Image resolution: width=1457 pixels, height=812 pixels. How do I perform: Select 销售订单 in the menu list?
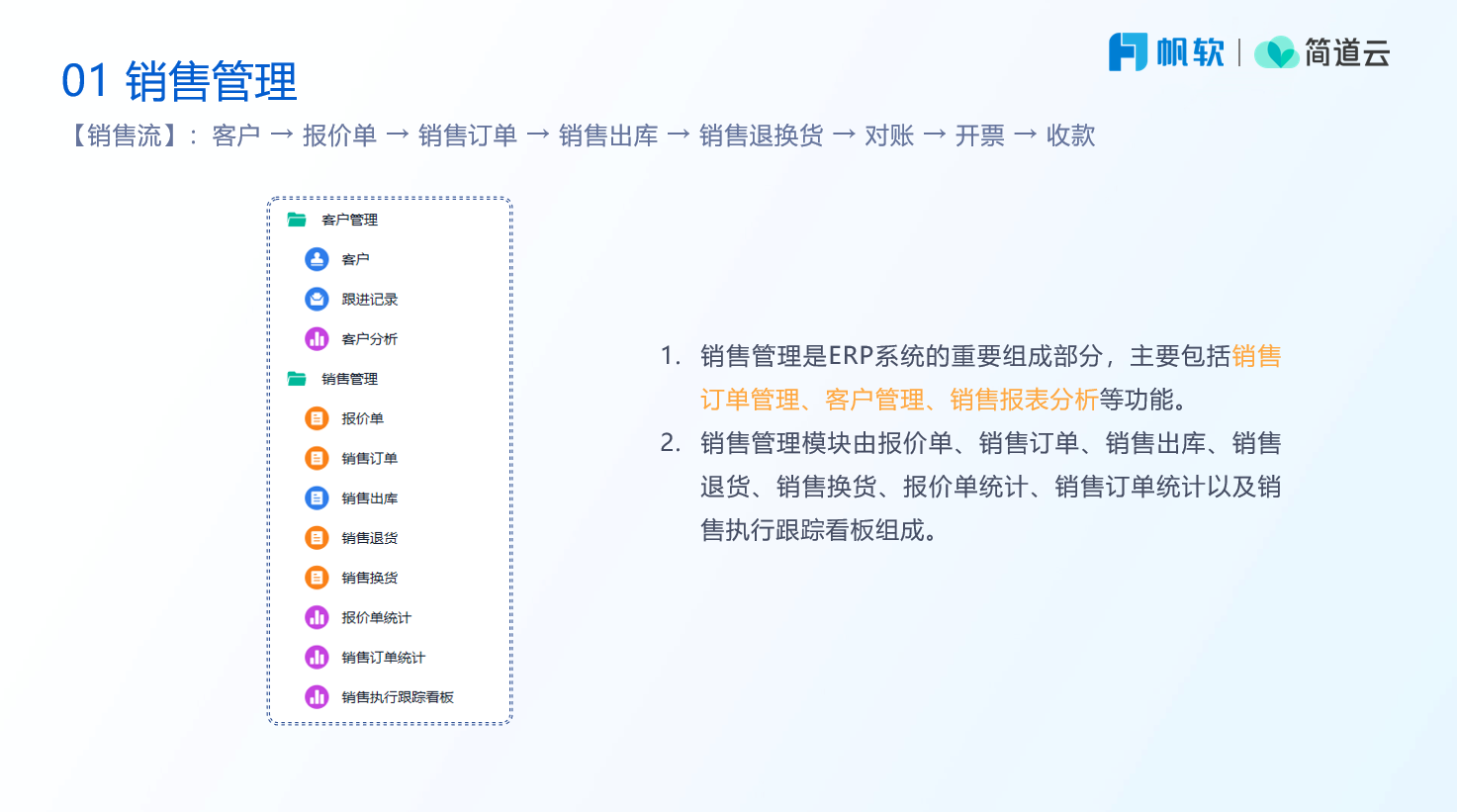click(x=369, y=458)
